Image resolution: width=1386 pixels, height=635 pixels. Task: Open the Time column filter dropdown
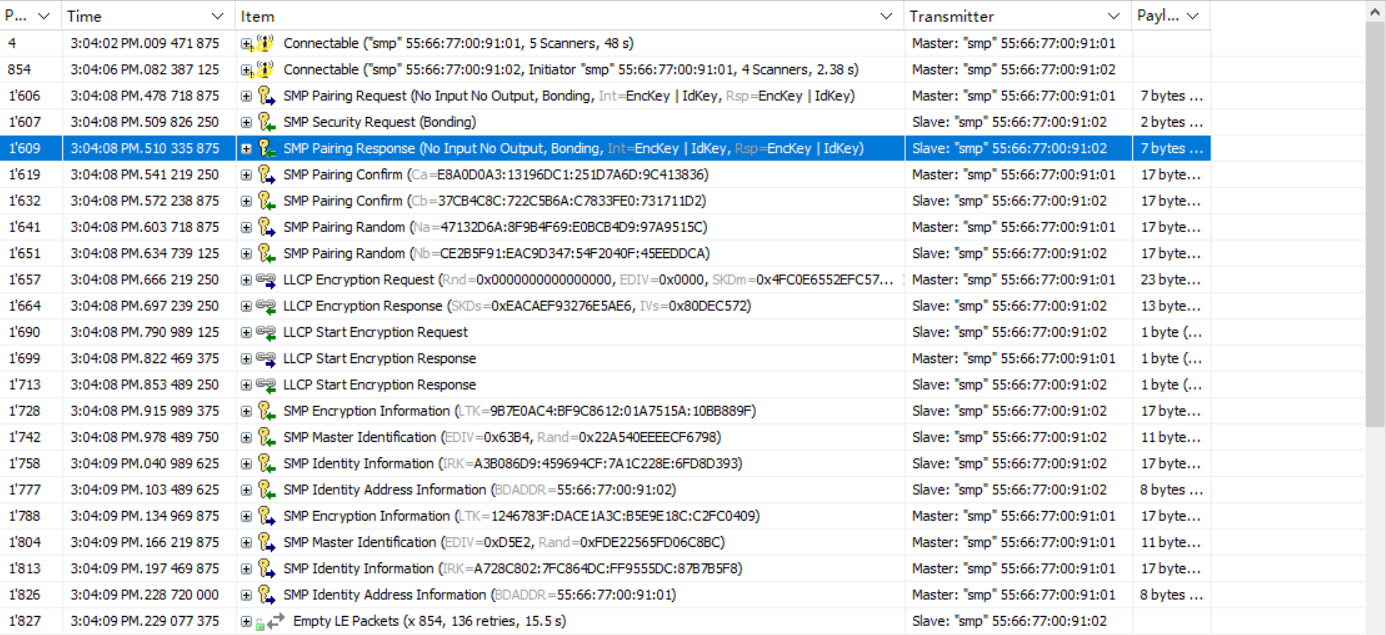coord(215,16)
